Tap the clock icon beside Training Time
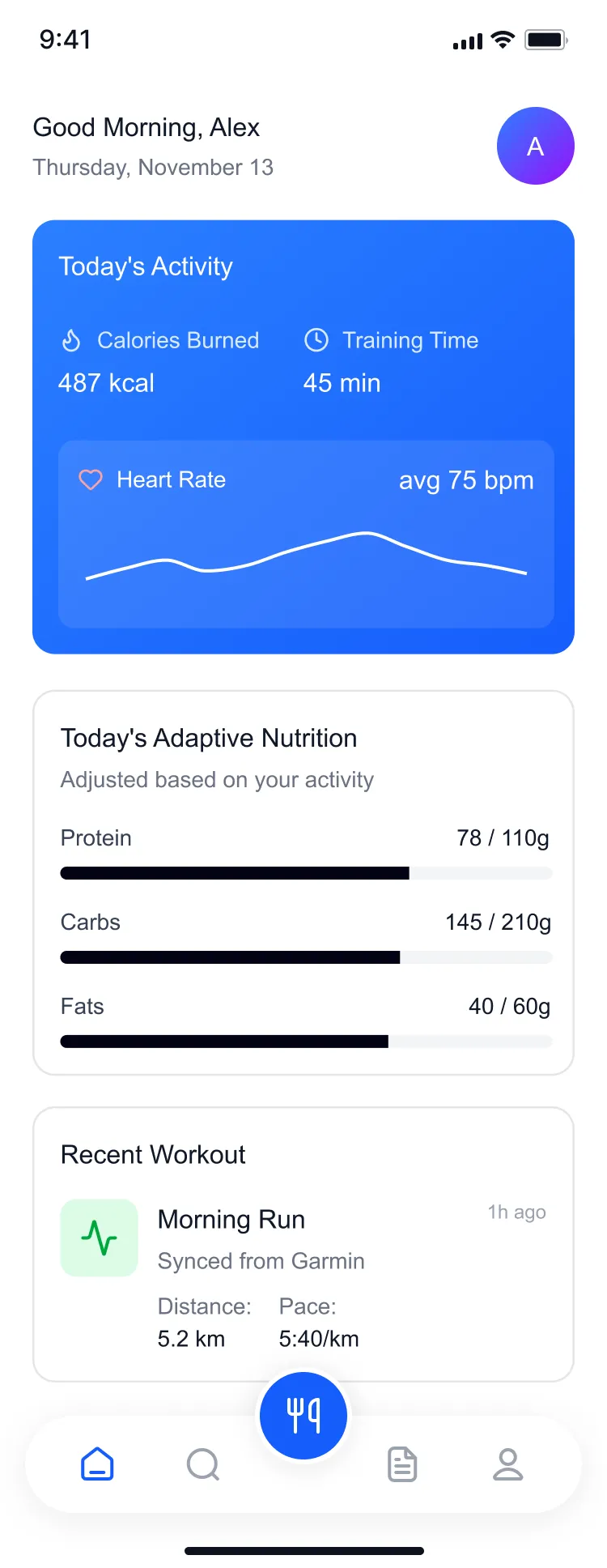The height and width of the screenshot is (1568, 607). click(x=316, y=340)
